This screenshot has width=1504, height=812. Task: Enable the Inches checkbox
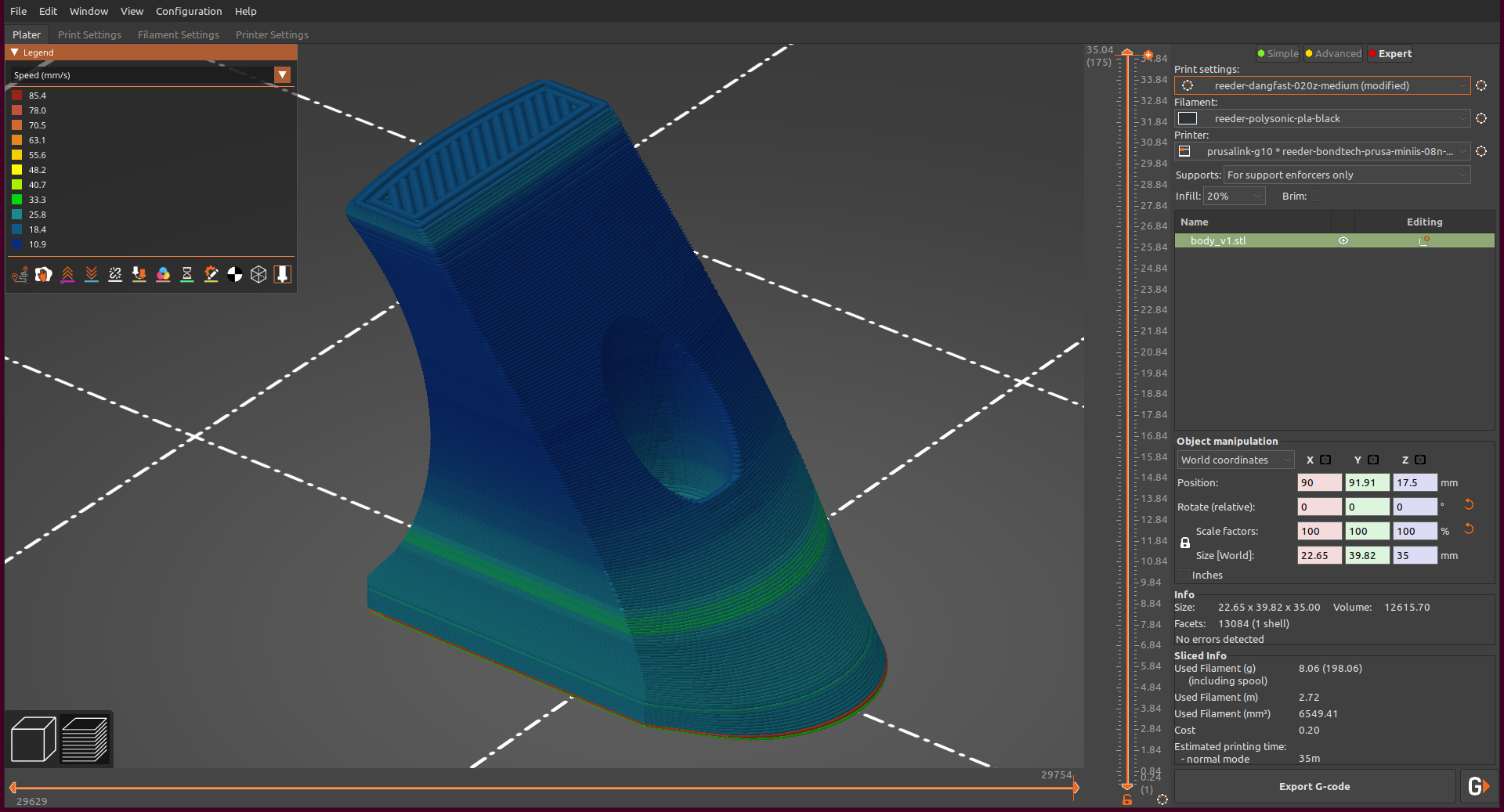(x=1184, y=576)
